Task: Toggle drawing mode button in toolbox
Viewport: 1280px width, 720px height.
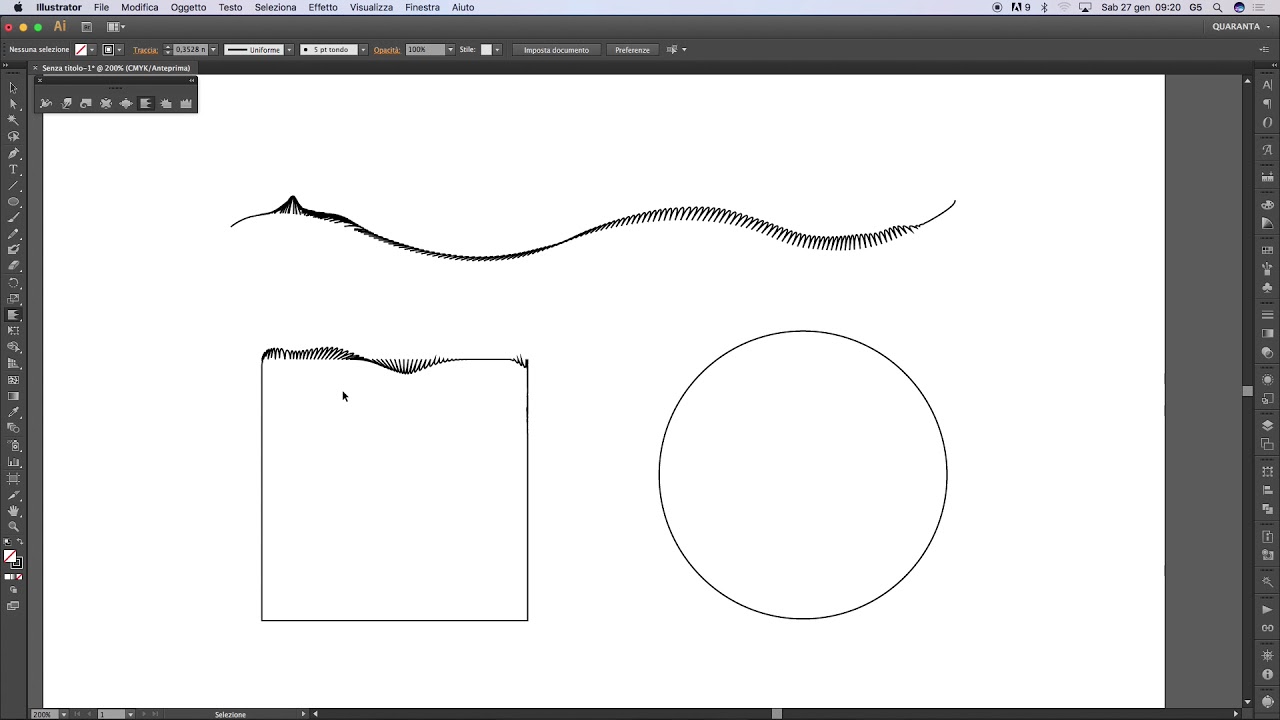Action: [x=13, y=590]
